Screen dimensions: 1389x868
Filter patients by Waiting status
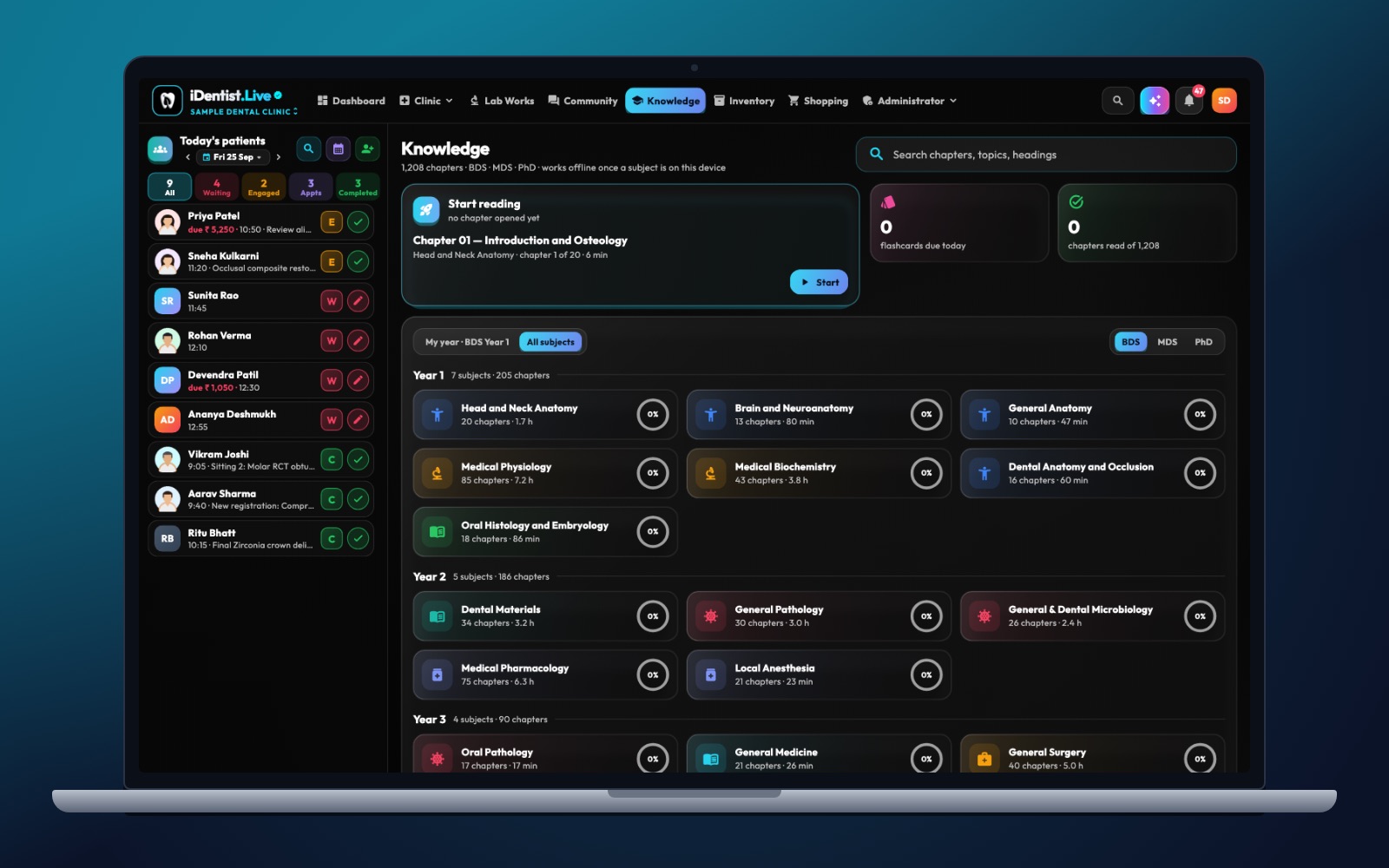point(217,187)
